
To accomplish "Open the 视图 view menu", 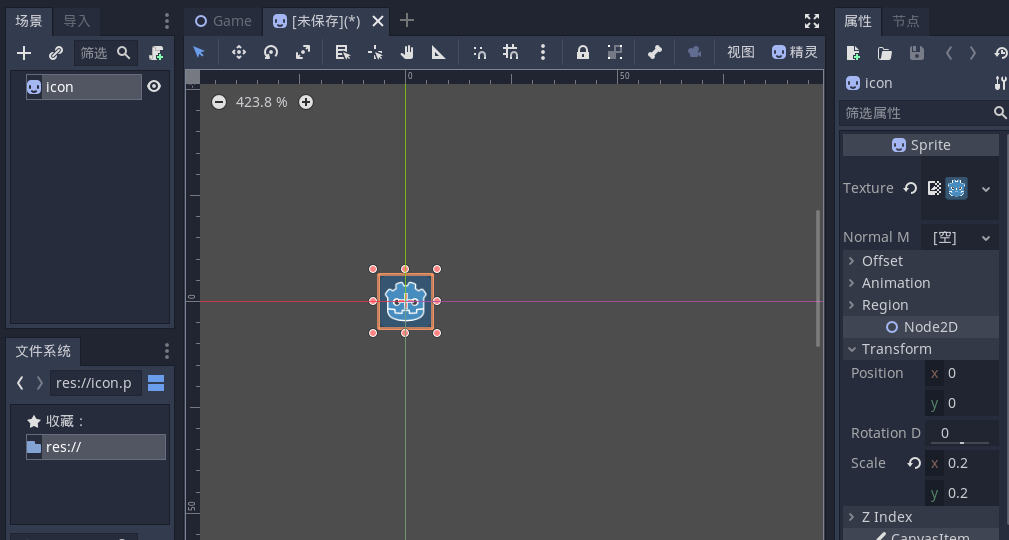I will click(741, 52).
